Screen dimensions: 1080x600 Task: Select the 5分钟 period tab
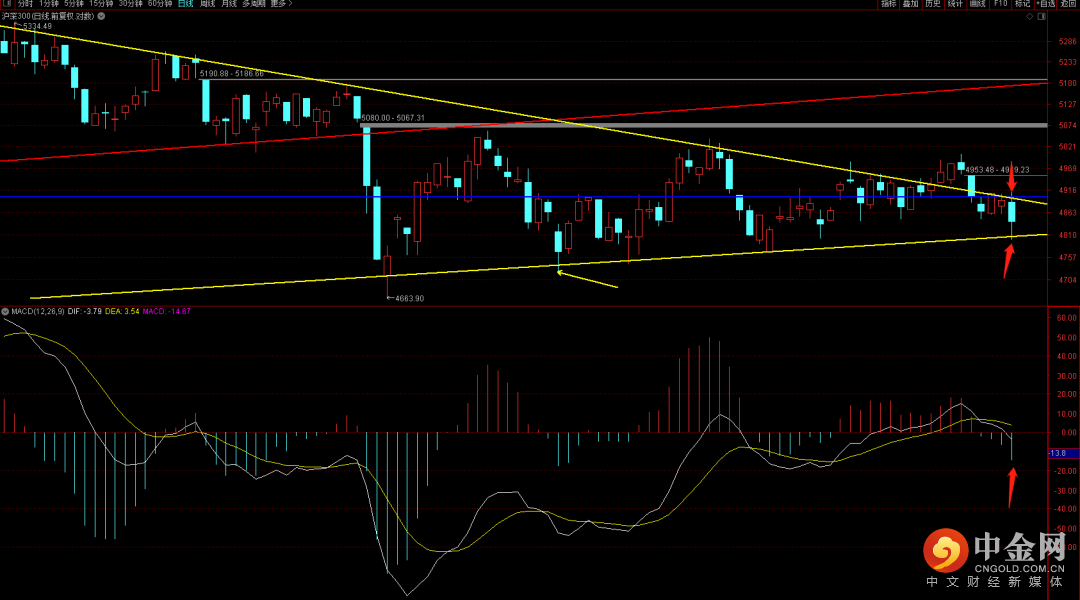(74, 3)
